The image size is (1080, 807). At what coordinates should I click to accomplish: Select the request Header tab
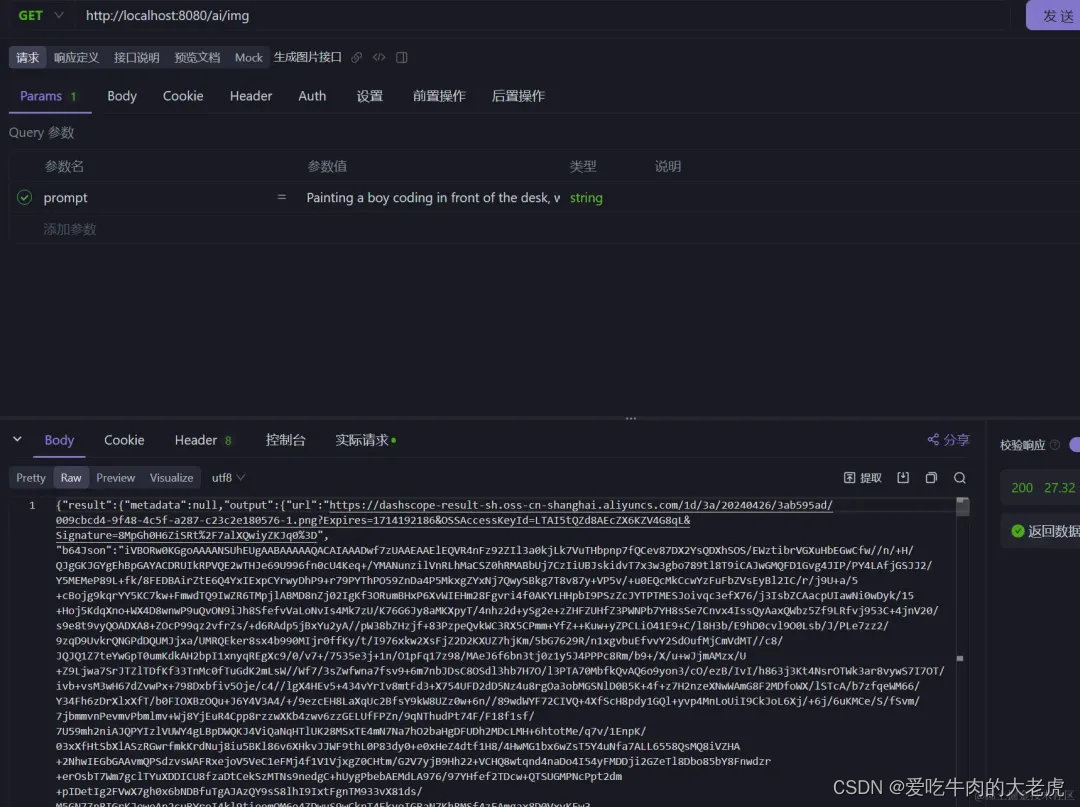click(251, 96)
